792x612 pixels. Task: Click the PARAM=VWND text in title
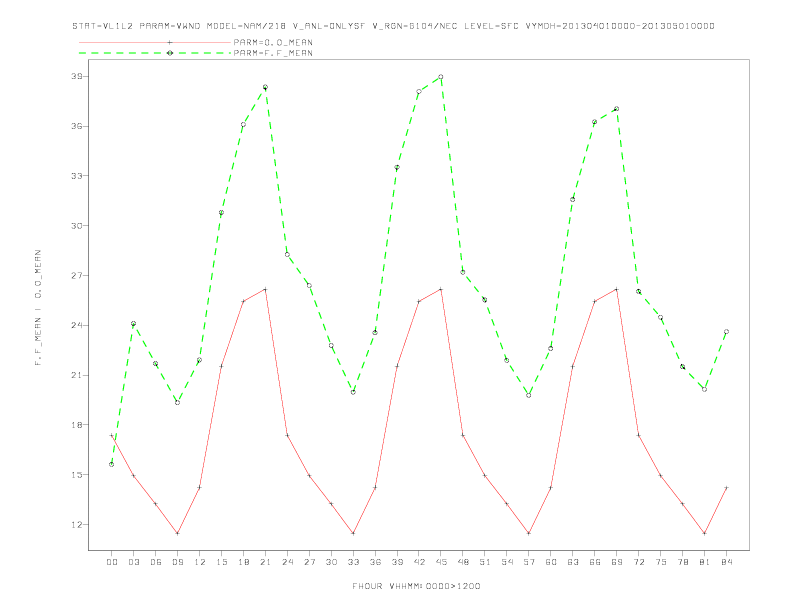[x=170, y=26]
